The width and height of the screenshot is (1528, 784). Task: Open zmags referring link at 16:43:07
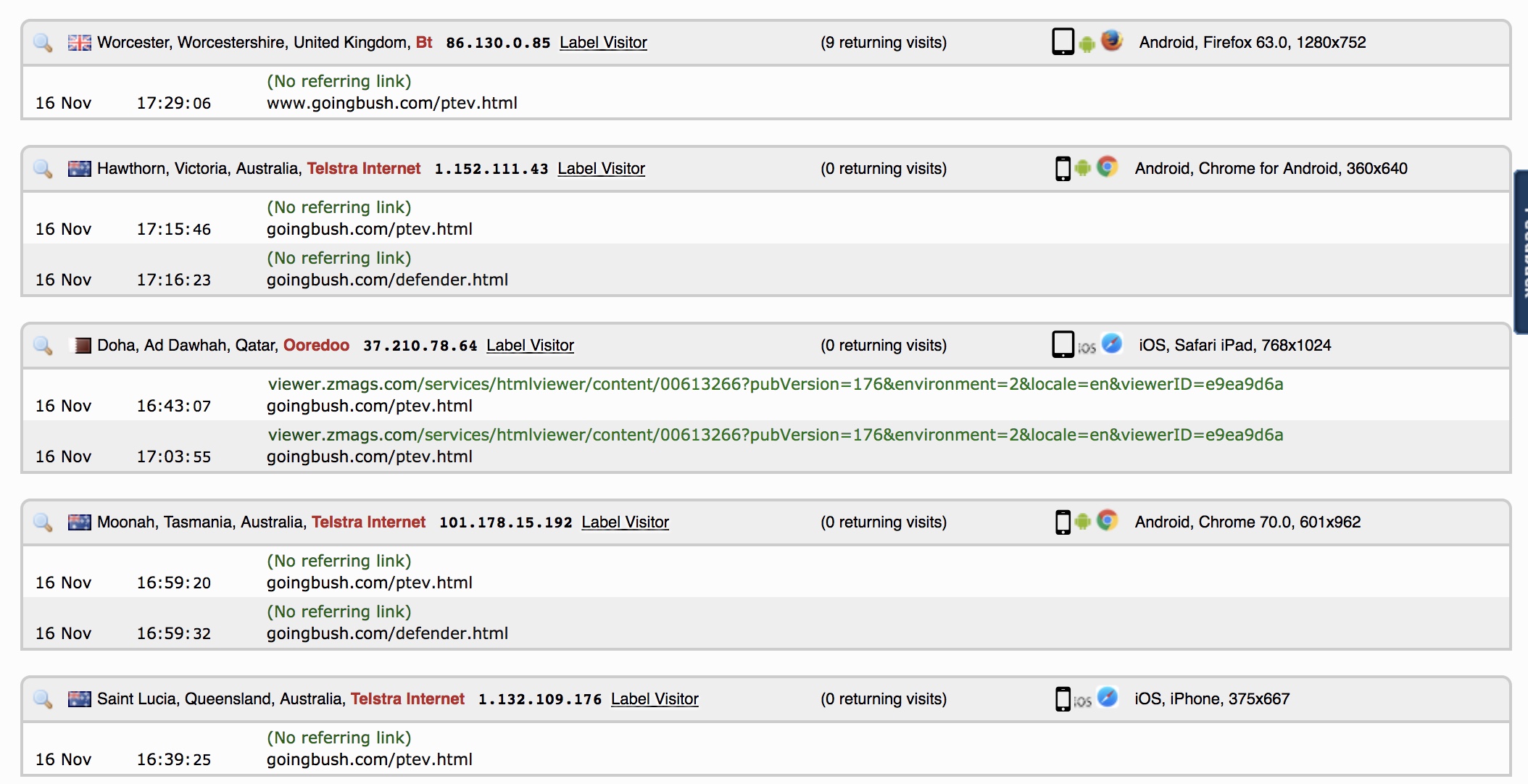[775, 384]
